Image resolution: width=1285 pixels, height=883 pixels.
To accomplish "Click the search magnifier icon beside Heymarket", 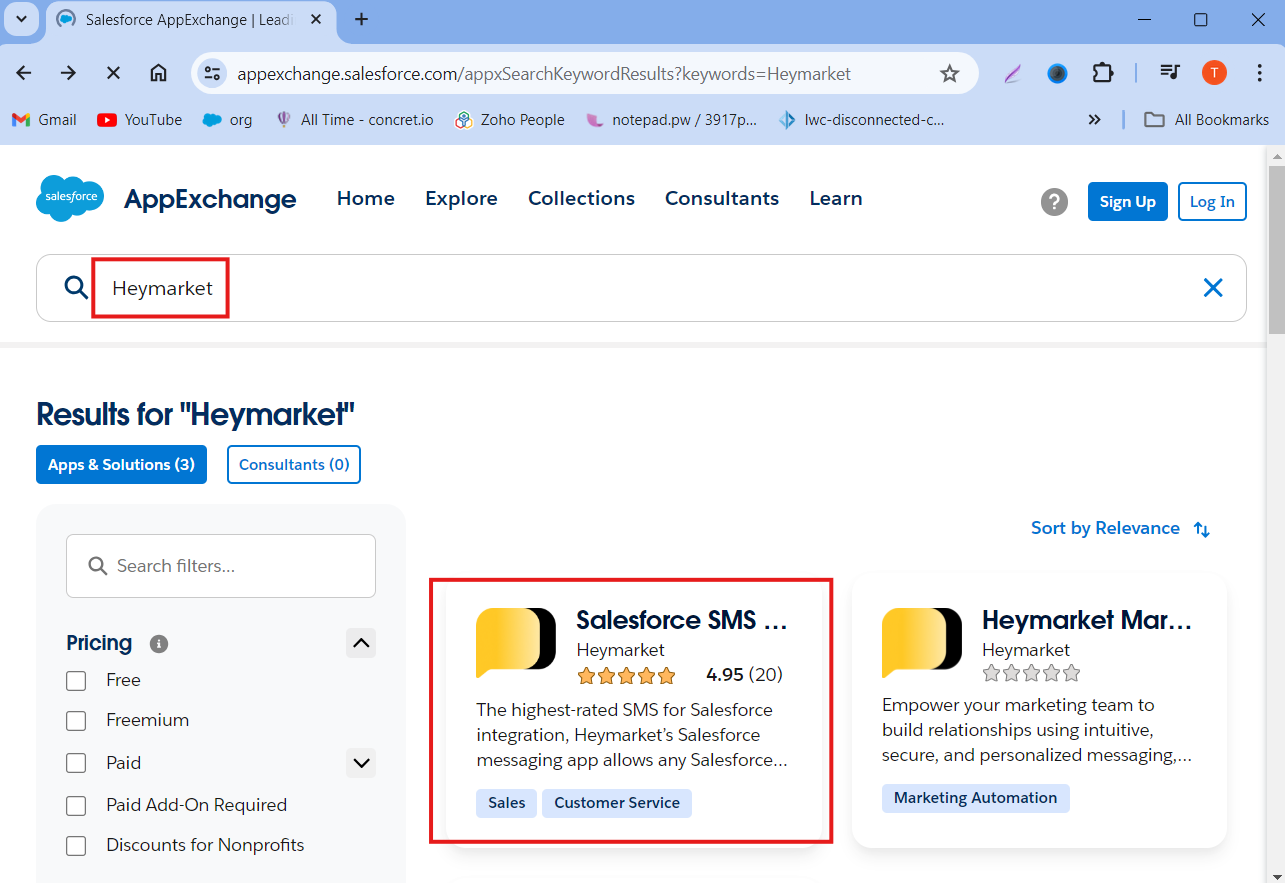I will tap(76, 288).
